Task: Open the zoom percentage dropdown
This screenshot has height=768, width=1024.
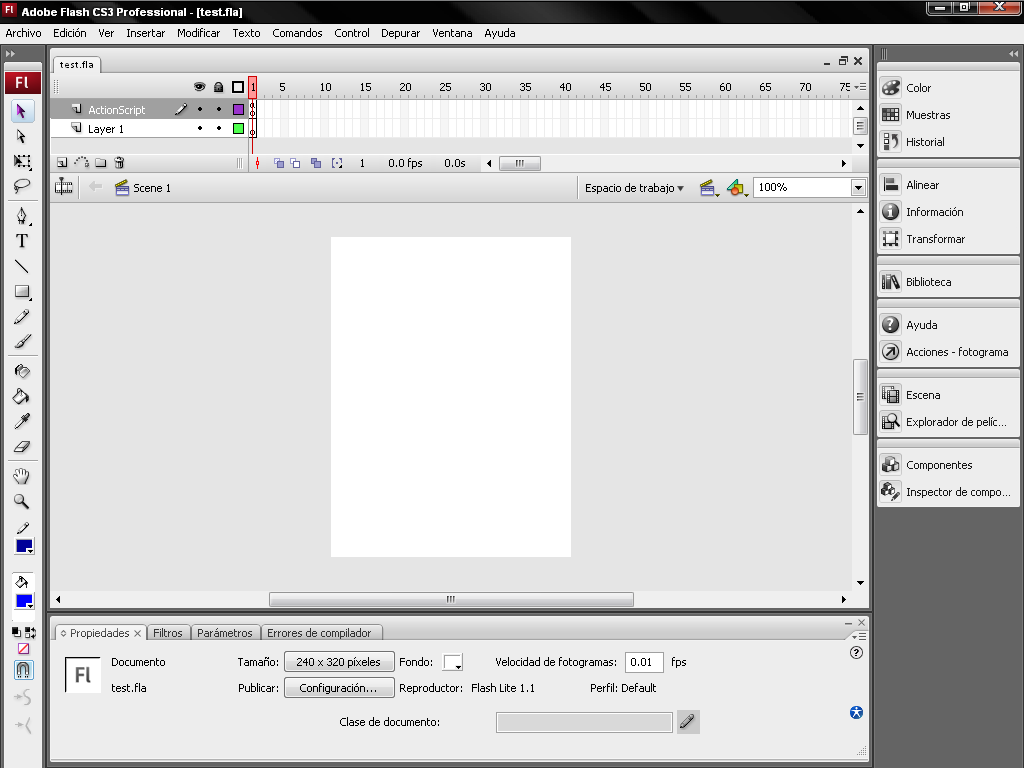Action: click(858, 188)
